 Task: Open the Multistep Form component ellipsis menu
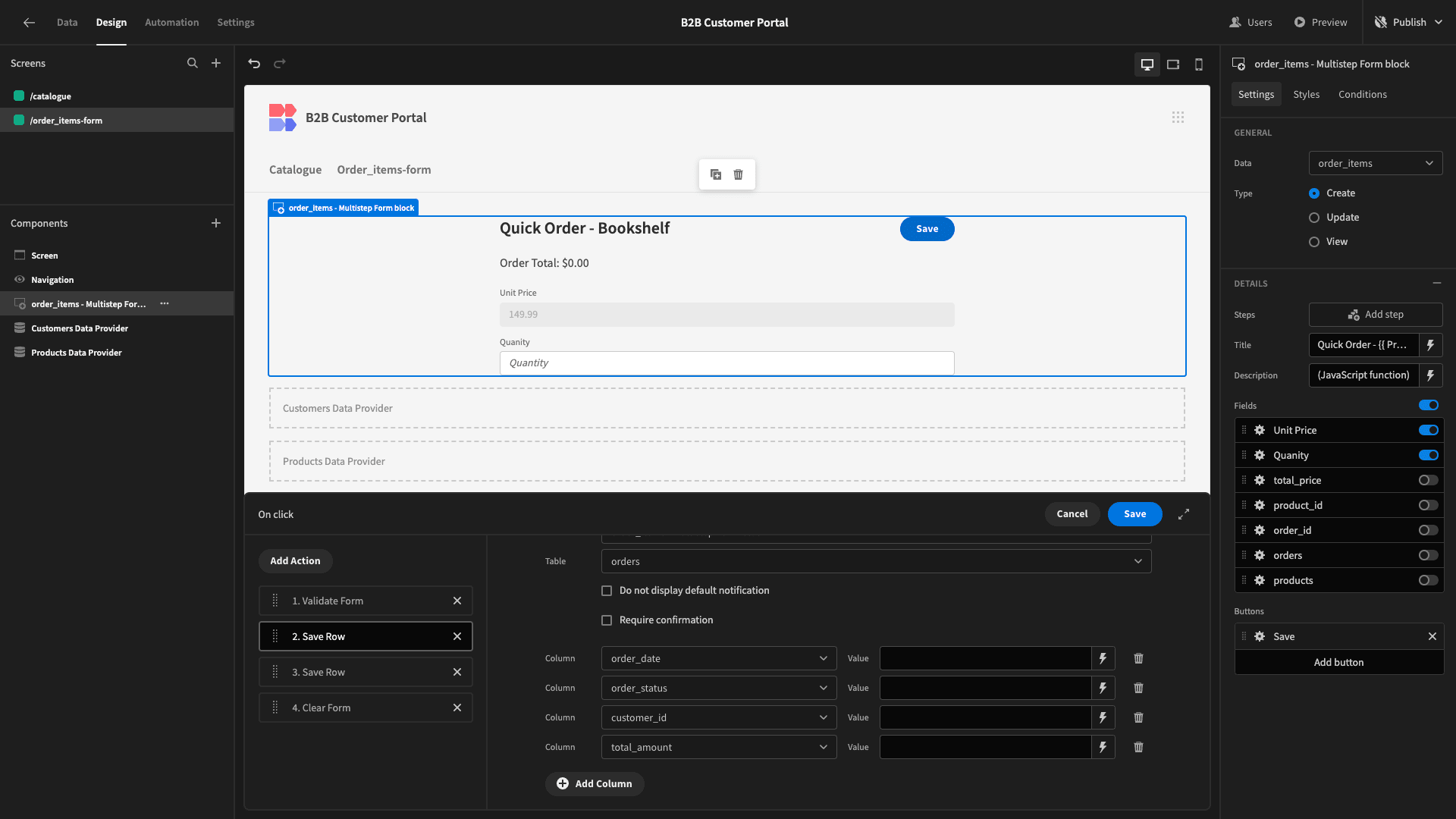165,303
